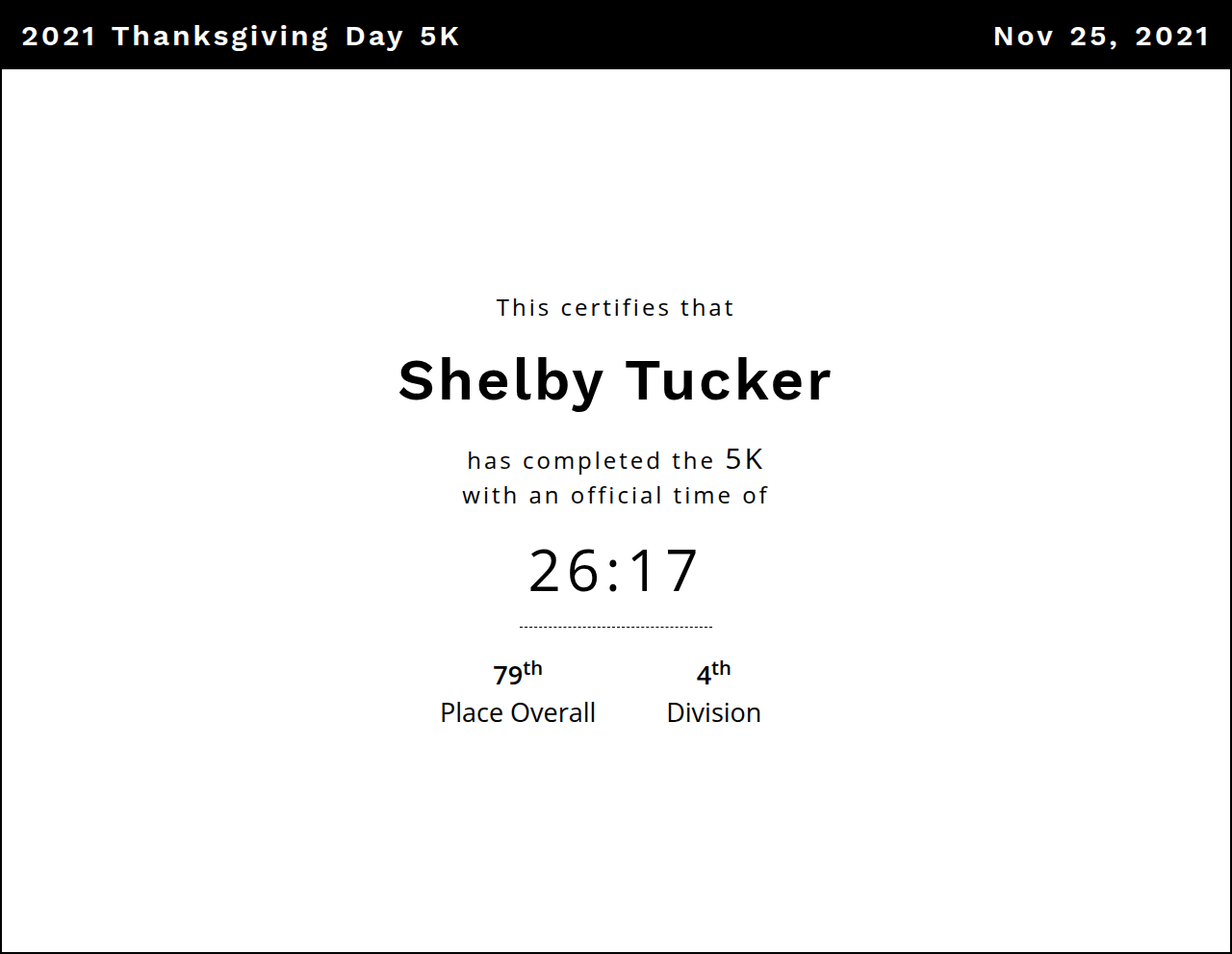Select the seconds "17" in the official time
Image resolution: width=1232 pixels, height=954 pixels.
664,571
